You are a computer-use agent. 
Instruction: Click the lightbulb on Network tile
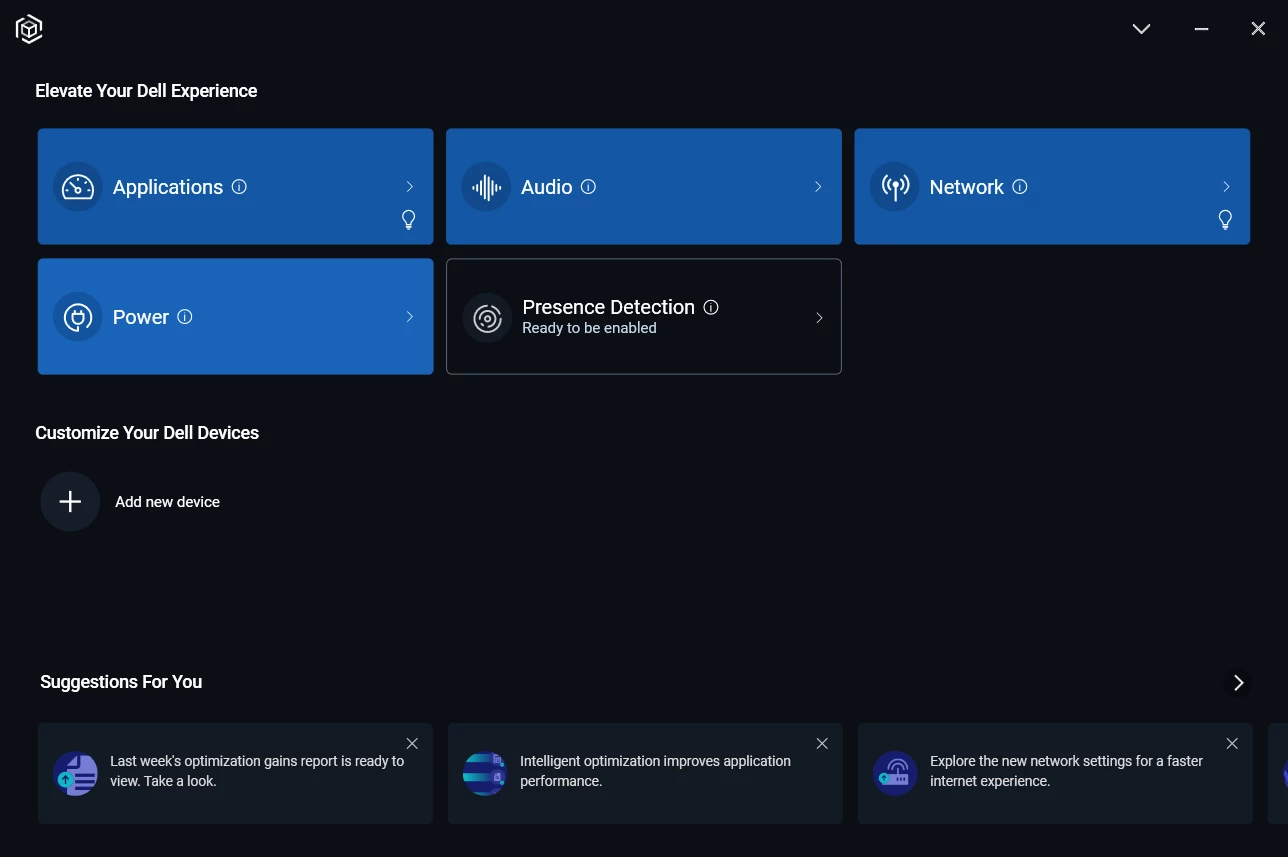(x=1225, y=220)
